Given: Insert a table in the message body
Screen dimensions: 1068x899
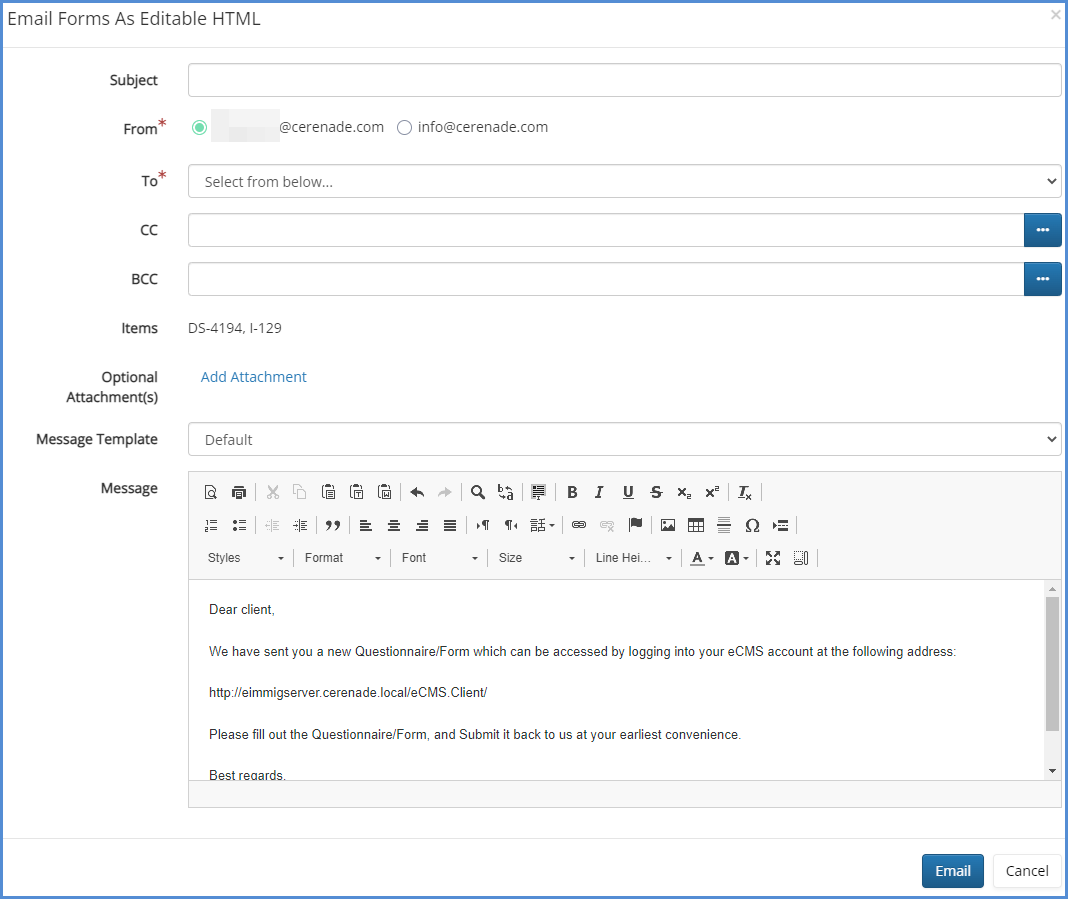Looking at the screenshot, I should click(695, 525).
